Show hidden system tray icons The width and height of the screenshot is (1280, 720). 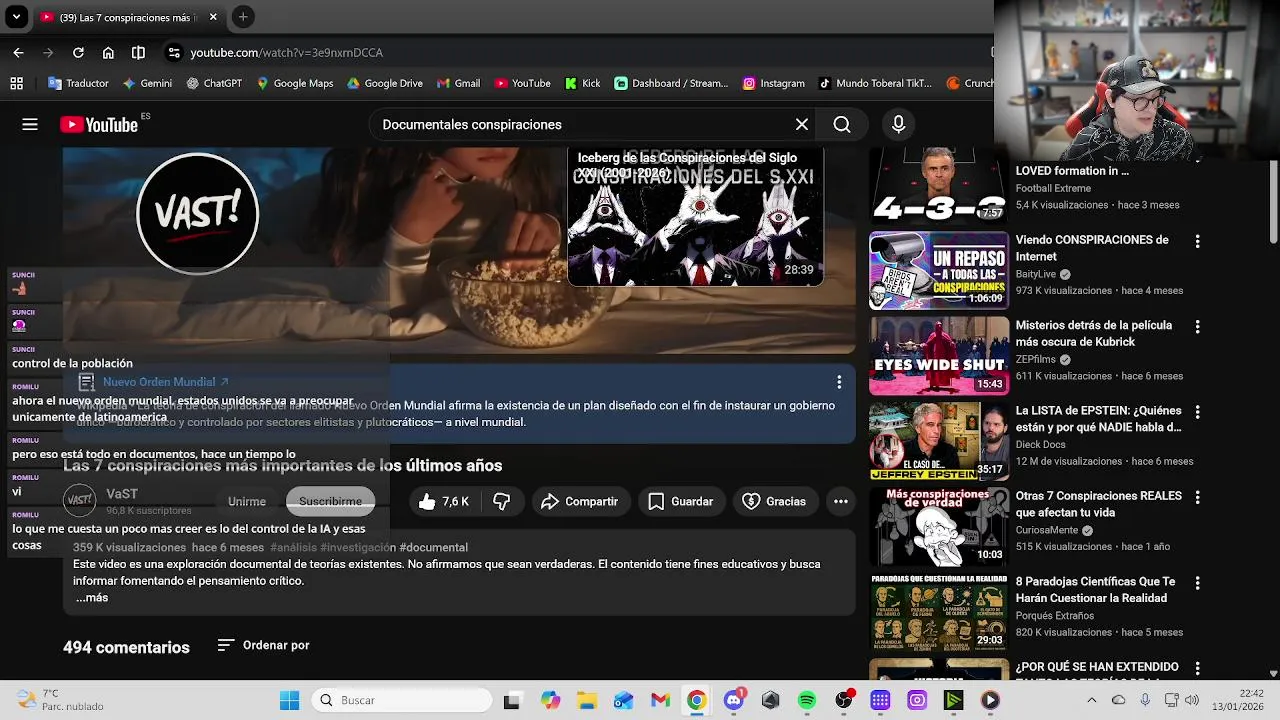click(x=1091, y=701)
